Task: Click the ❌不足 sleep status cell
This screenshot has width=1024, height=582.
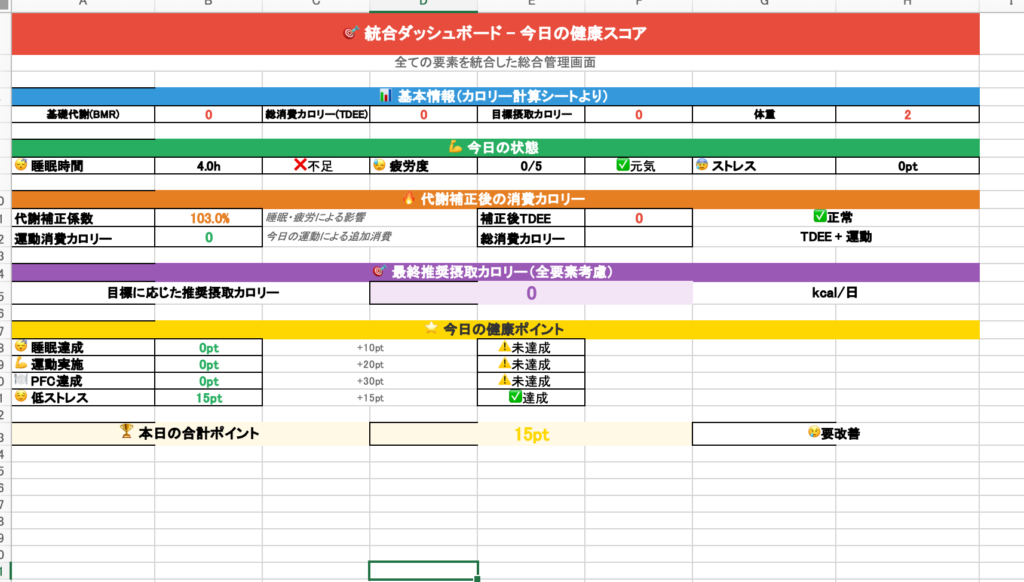Action: [x=315, y=166]
